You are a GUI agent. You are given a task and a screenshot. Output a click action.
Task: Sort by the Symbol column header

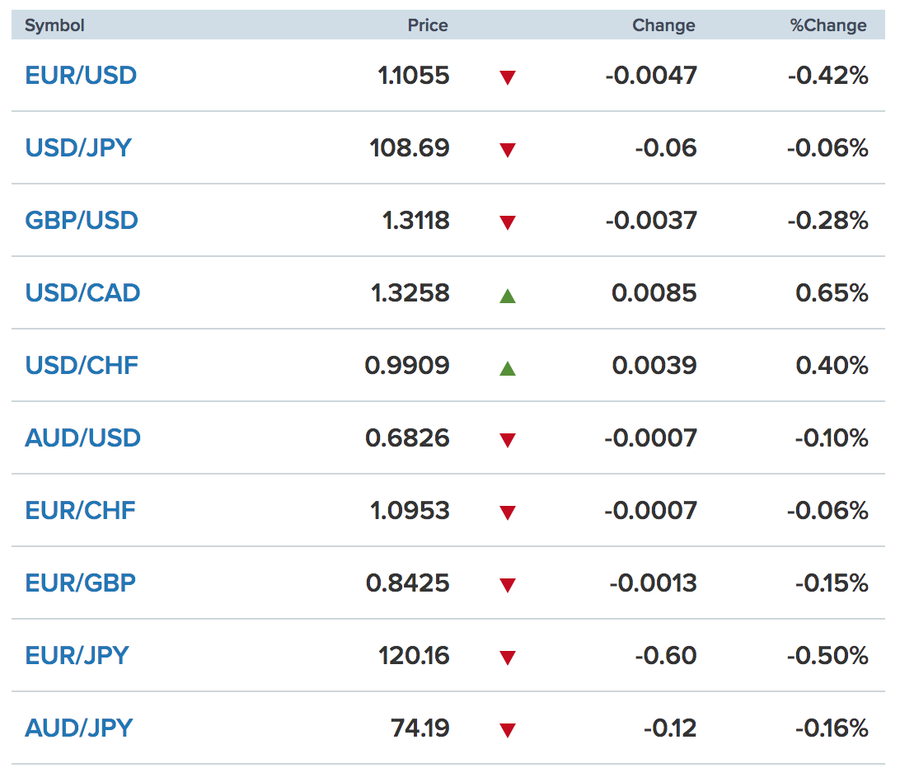[54, 25]
